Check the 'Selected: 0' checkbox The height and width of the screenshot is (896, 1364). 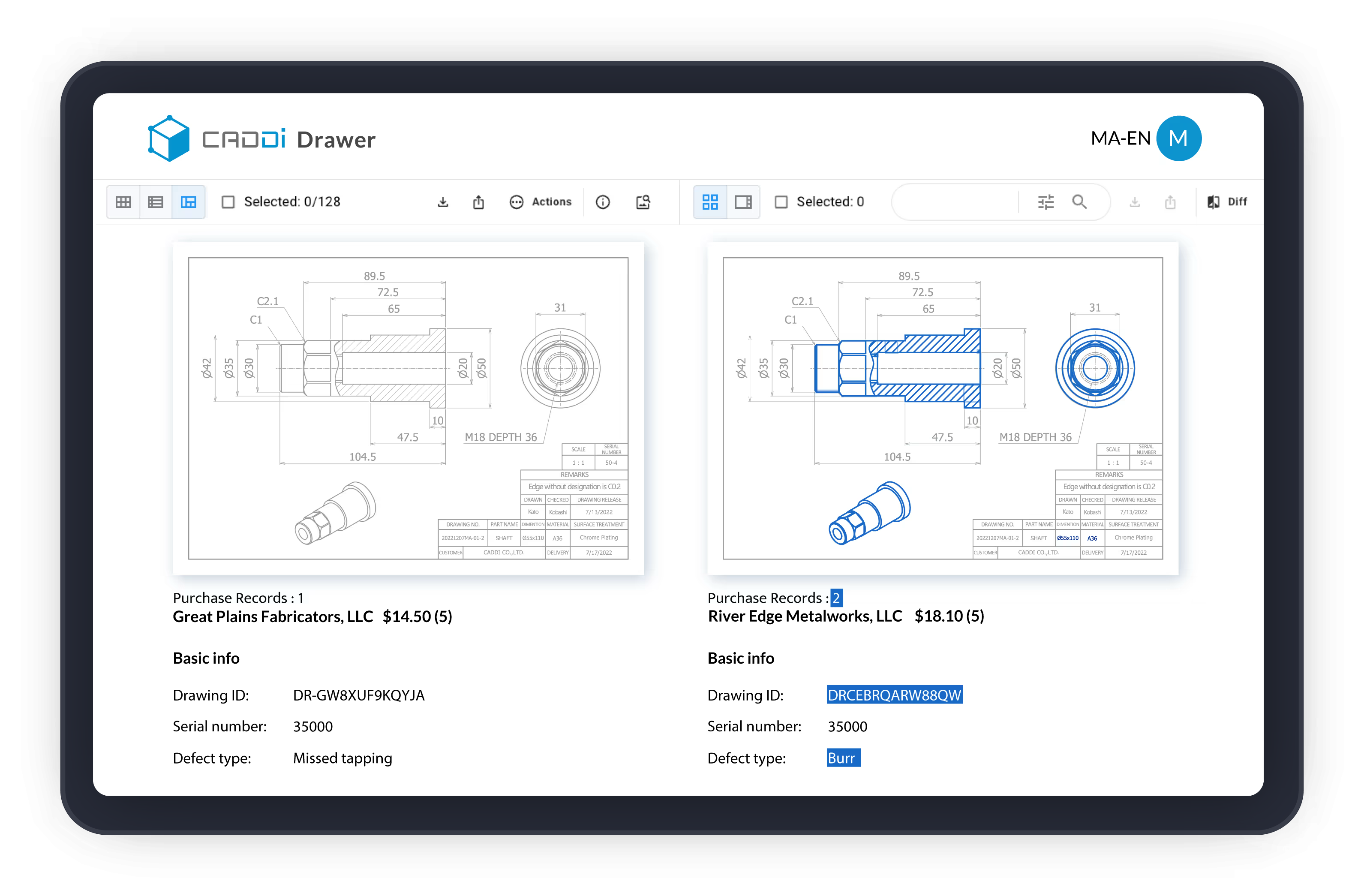click(x=781, y=202)
